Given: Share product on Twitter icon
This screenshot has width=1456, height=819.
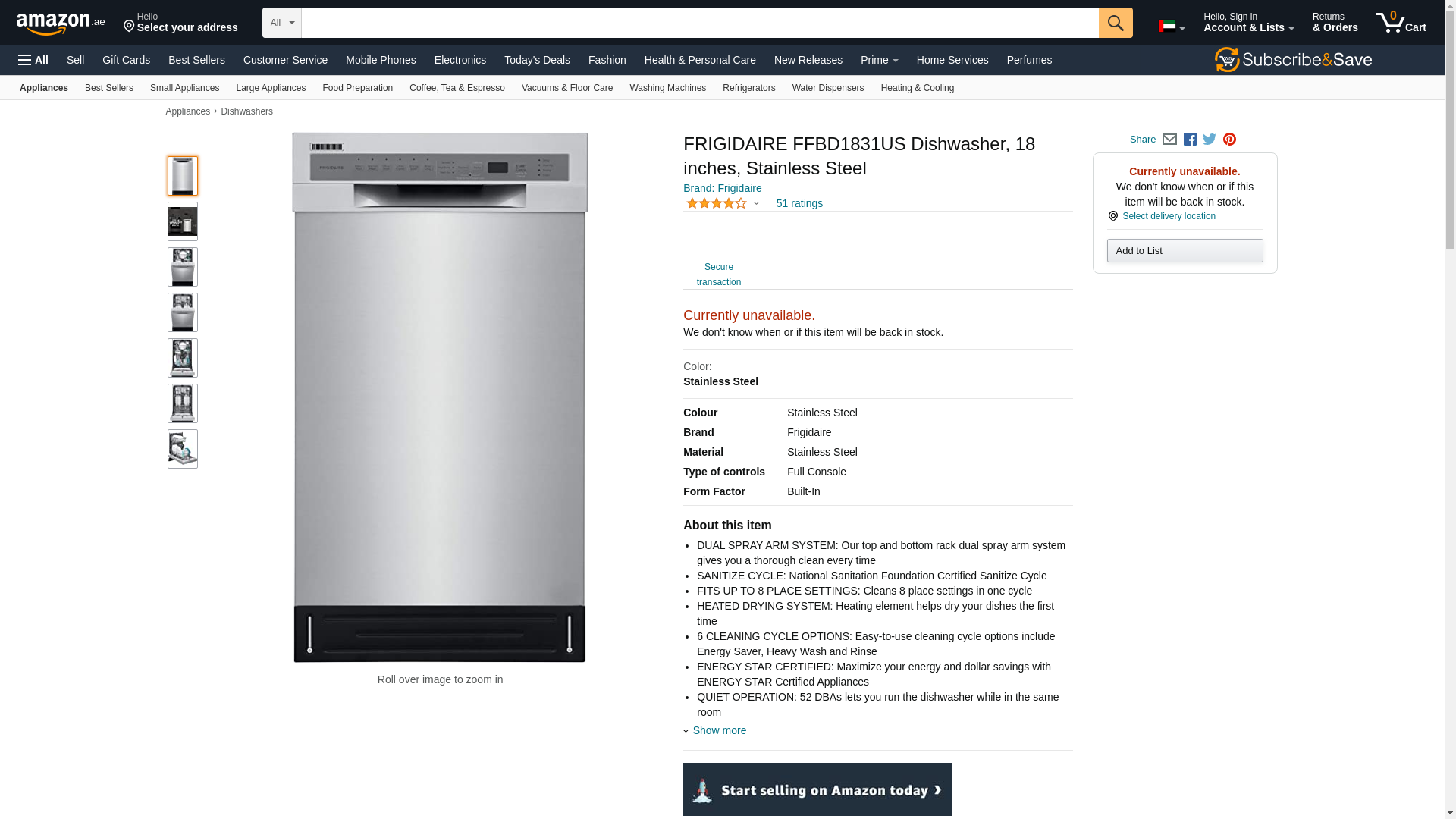Looking at the screenshot, I should pyautogui.click(x=1210, y=140).
